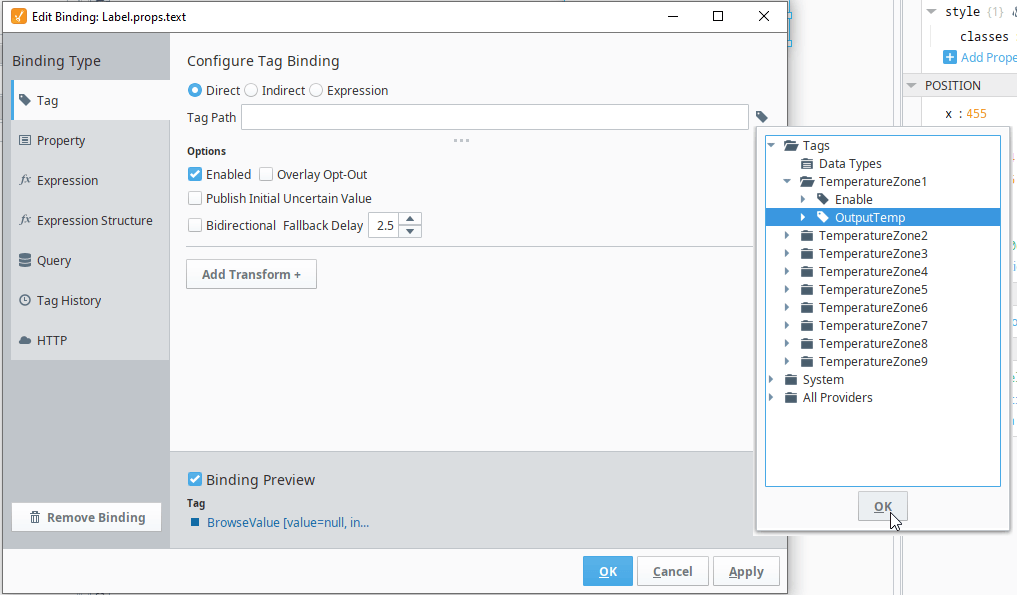The width and height of the screenshot is (1017, 595).
Task: Click the Expression fx icon in sidebar
Action: coord(25,180)
